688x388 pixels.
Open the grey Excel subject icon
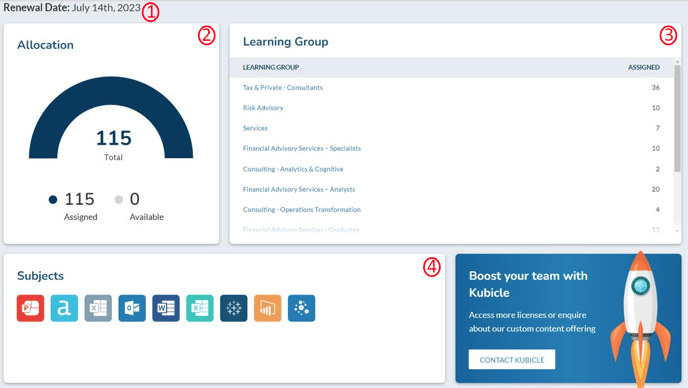pos(98,308)
